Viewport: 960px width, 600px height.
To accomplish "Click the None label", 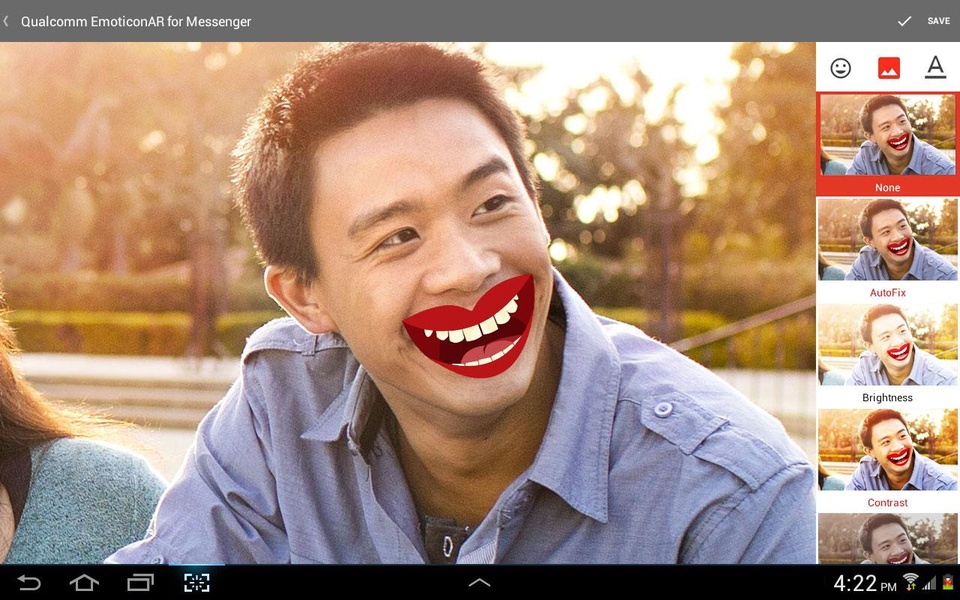I will 888,188.
